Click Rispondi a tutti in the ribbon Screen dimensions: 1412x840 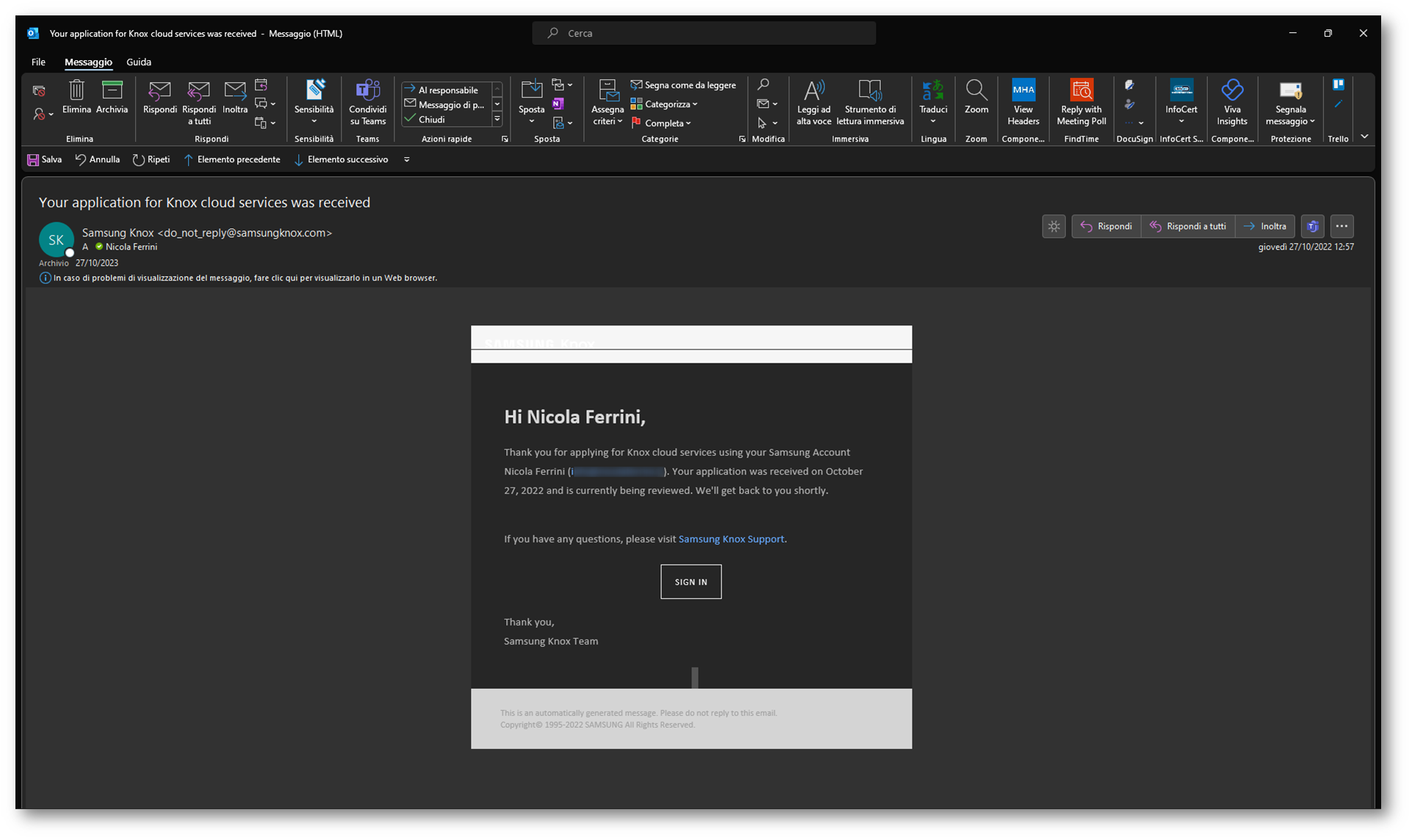pyautogui.click(x=199, y=103)
